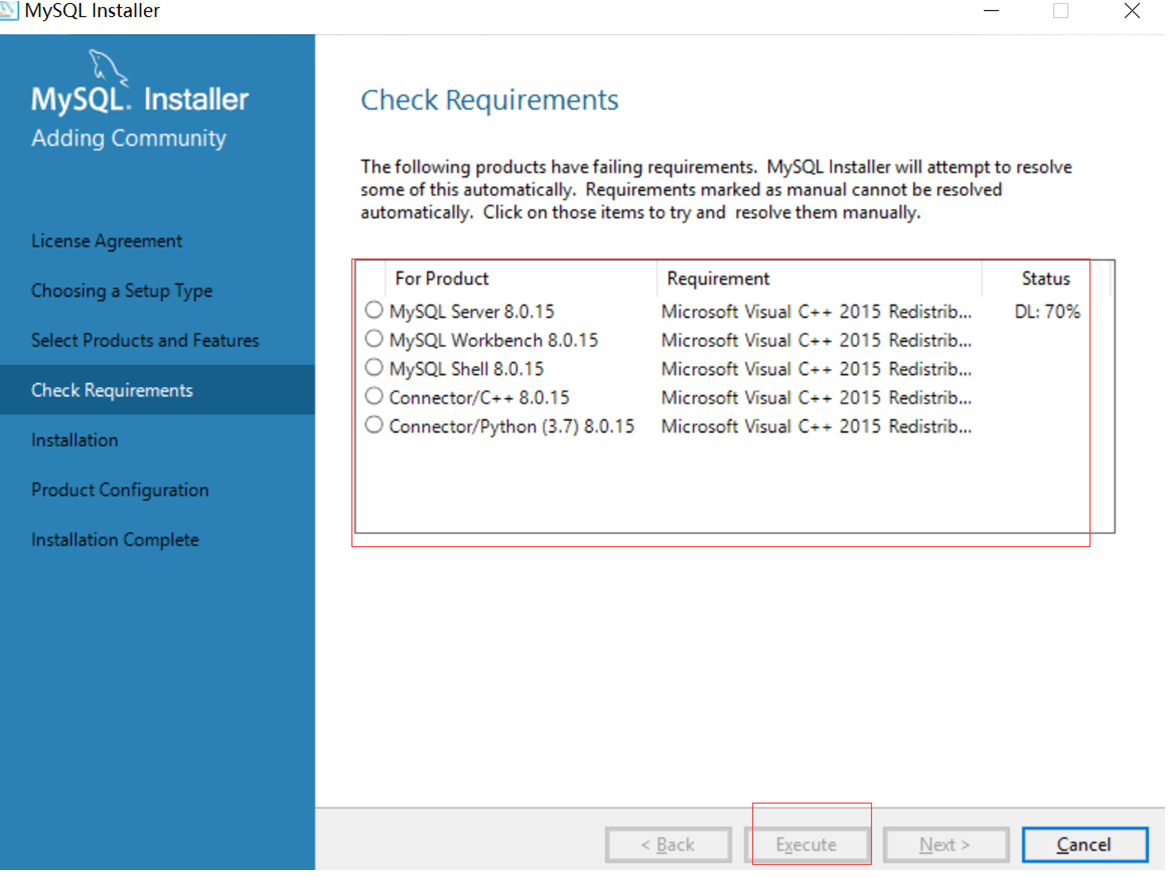Click the Cancel button
1174x878 pixels.
(x=1084, y=845)
